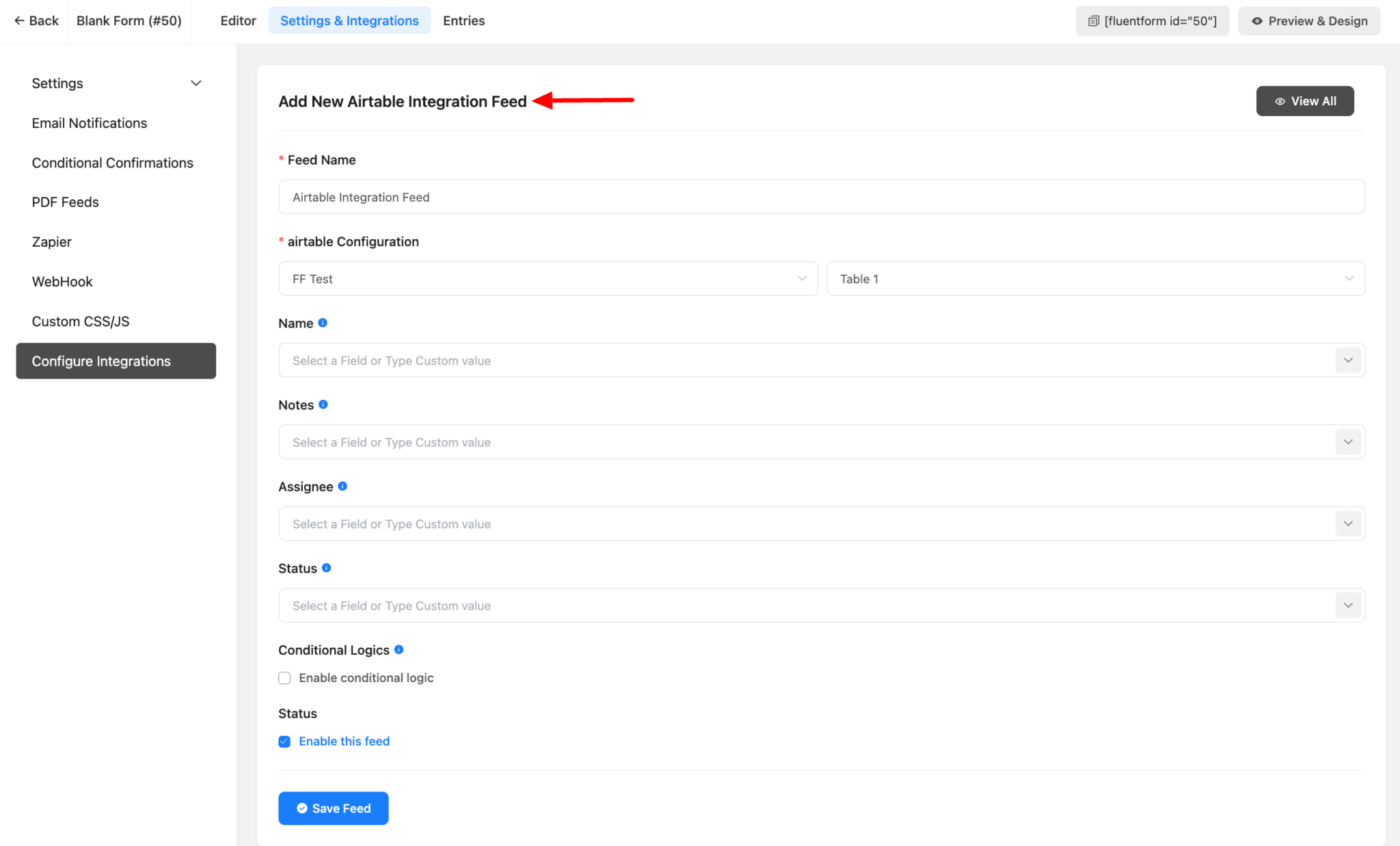Viewport: 1400px width, 846px height.
Task: Click the eye icon in the View All button
Action: point(1280,100)
